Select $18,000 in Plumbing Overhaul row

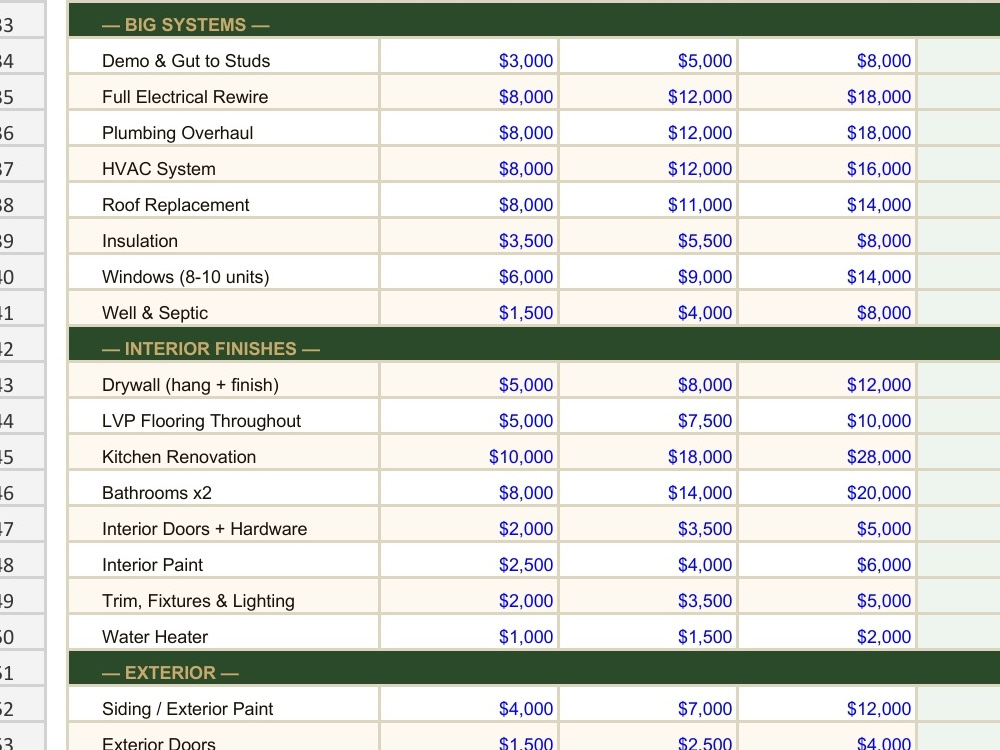(x=828, y=128)
